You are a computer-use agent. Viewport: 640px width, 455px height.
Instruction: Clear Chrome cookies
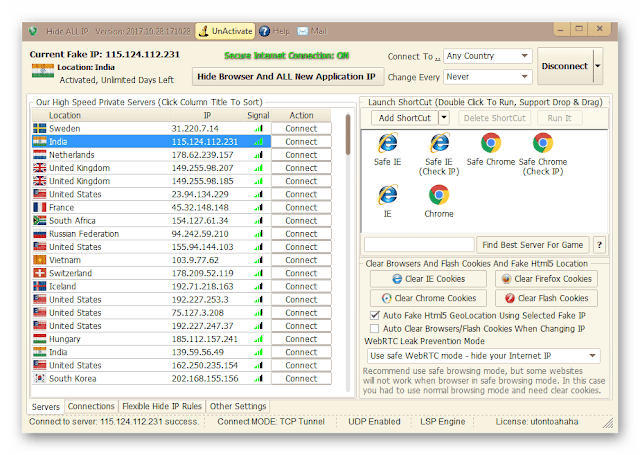428,298
